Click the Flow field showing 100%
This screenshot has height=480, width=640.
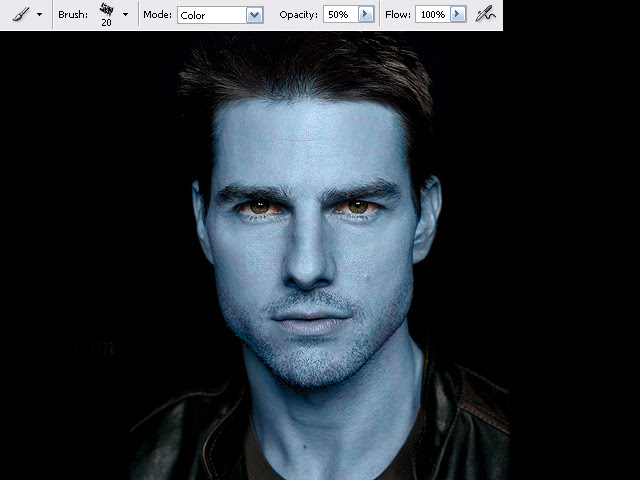[433, 15]
